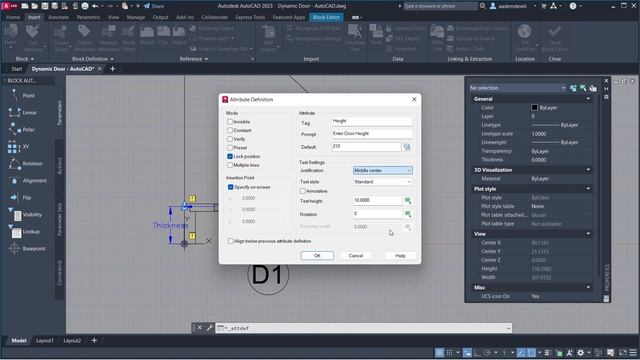Open the No selection dropdown in Properties
Image resolution: width=640 pixels, height=360 pixels.
518,88
